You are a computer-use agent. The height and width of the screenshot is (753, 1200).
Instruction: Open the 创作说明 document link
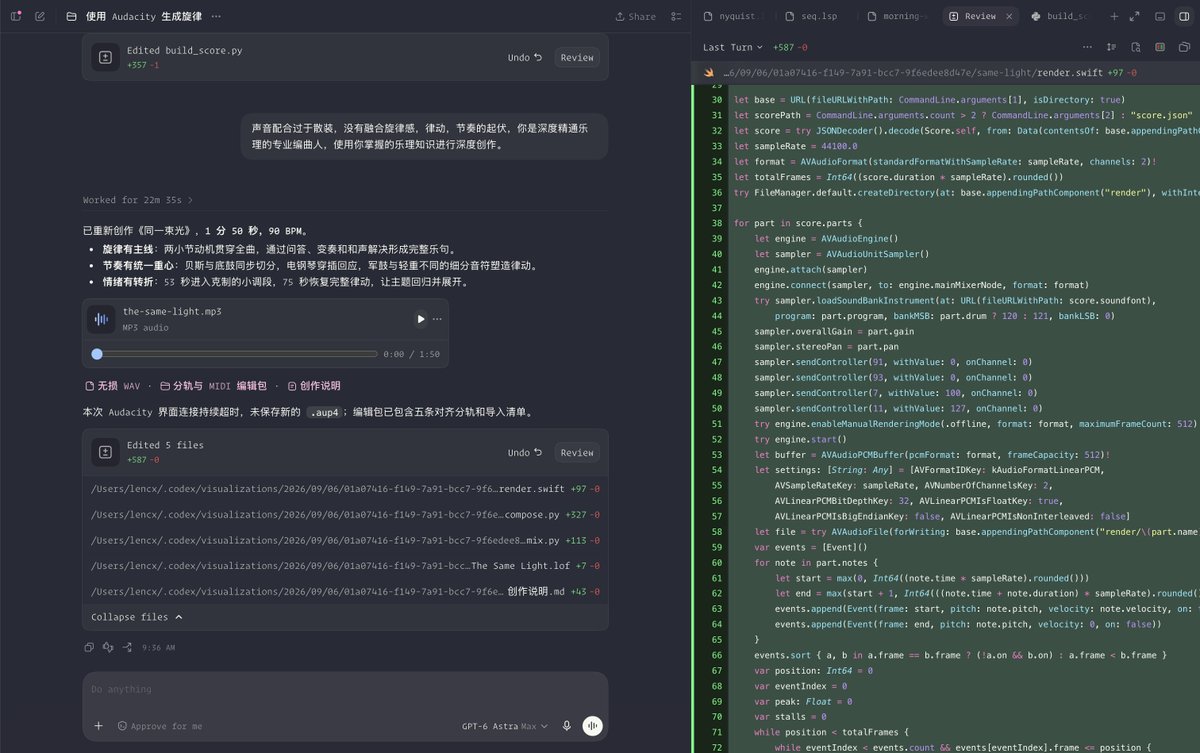pyautogui.click(x=314, y=386)
